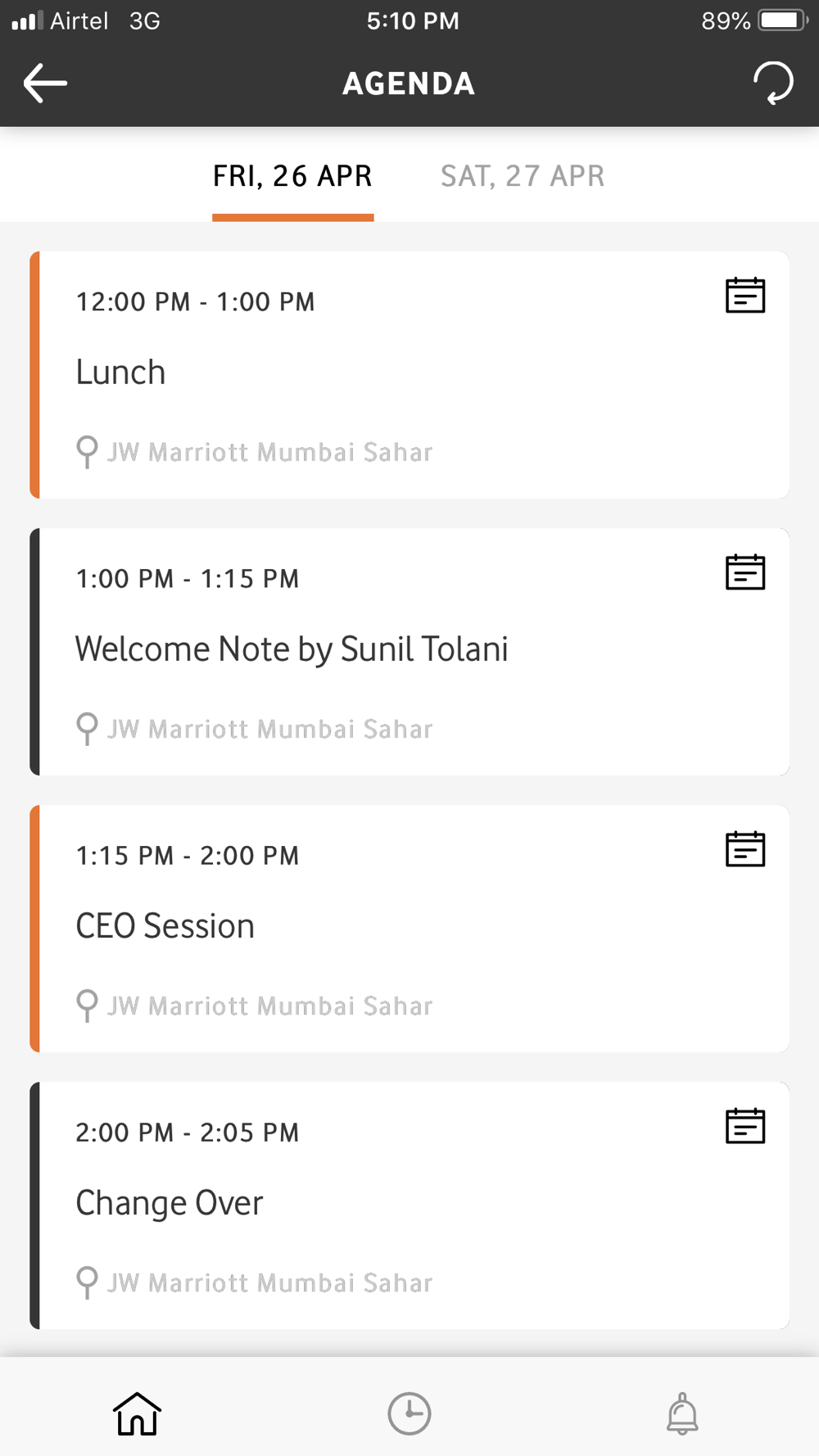Tap location pin icon on CEO Session

tap(87, 1005)
